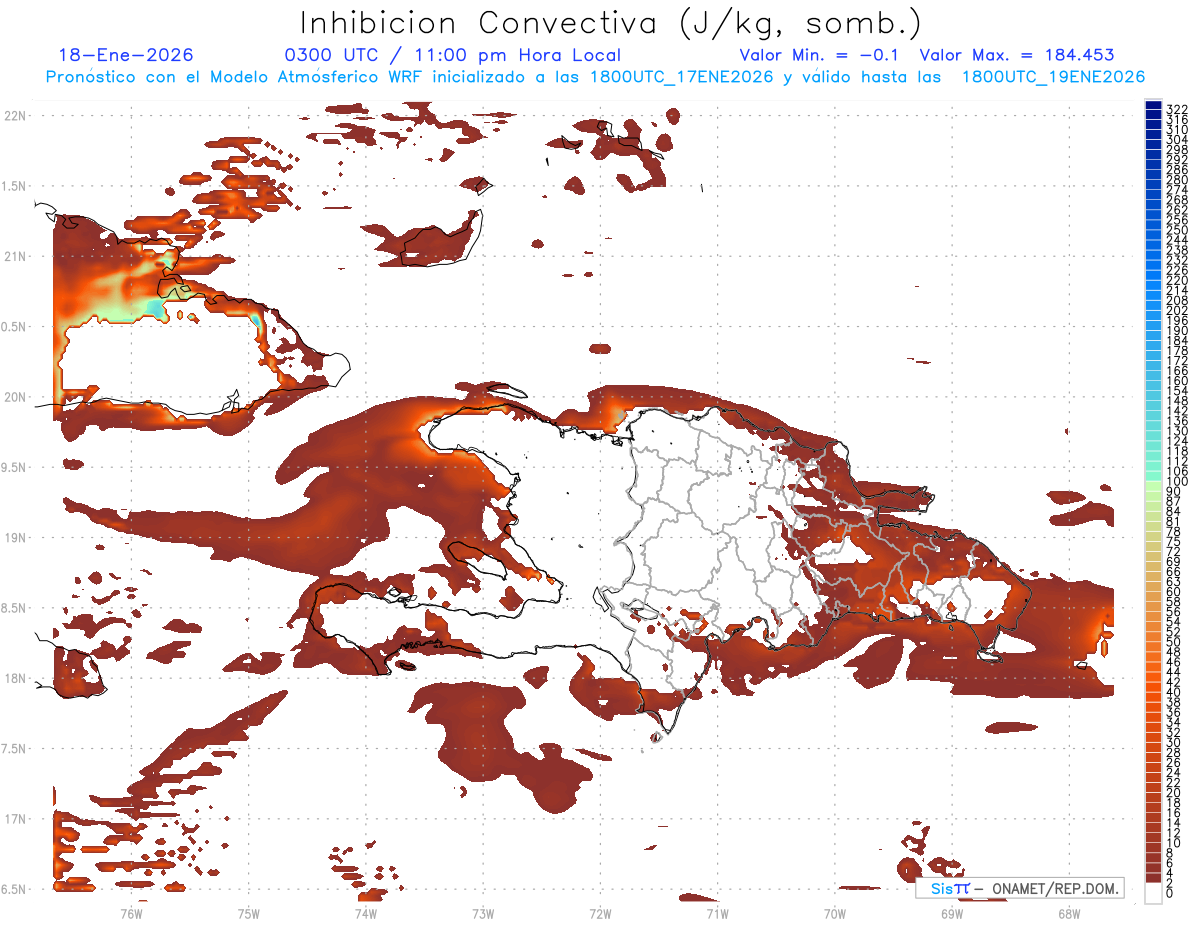
Task: Click the "160" value on the color scale
Action: (x=1177, y=381)
